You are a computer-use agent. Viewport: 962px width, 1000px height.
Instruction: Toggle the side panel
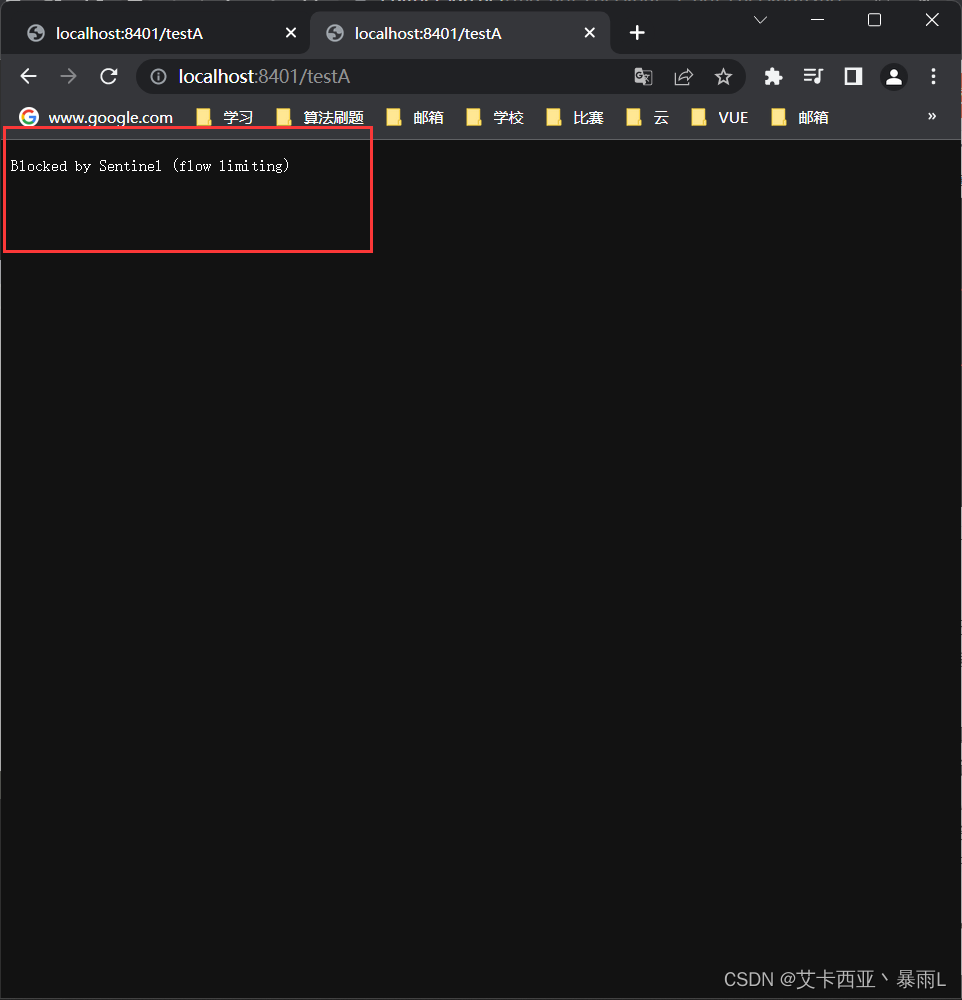(x=854, y=77)
